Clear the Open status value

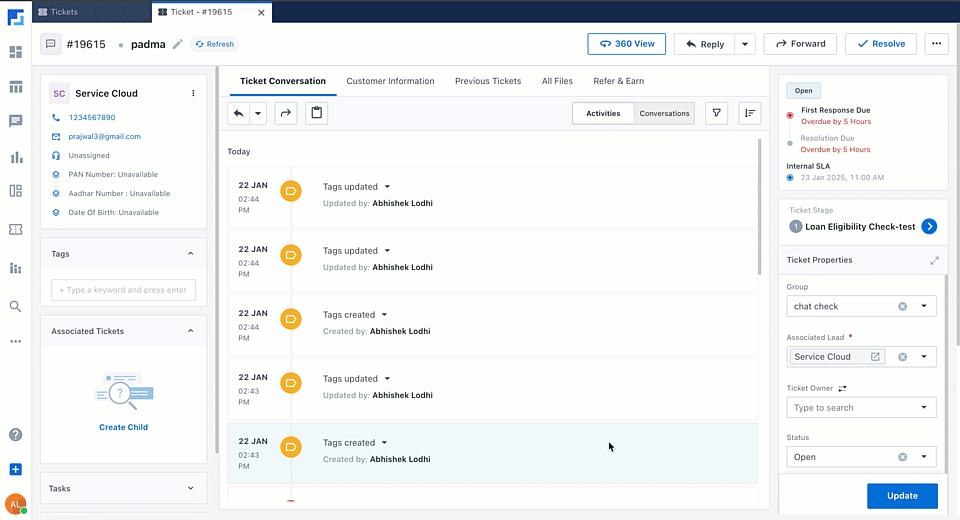tap(902, 457)
